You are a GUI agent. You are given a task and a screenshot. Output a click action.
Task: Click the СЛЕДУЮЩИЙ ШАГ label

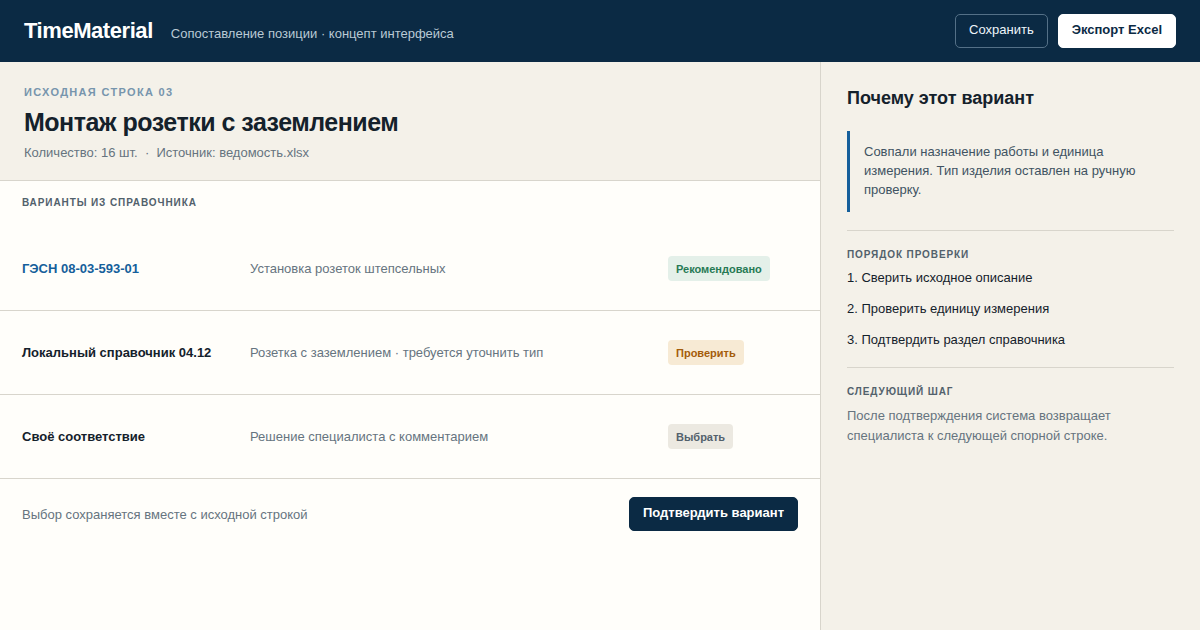click(900, 391)
